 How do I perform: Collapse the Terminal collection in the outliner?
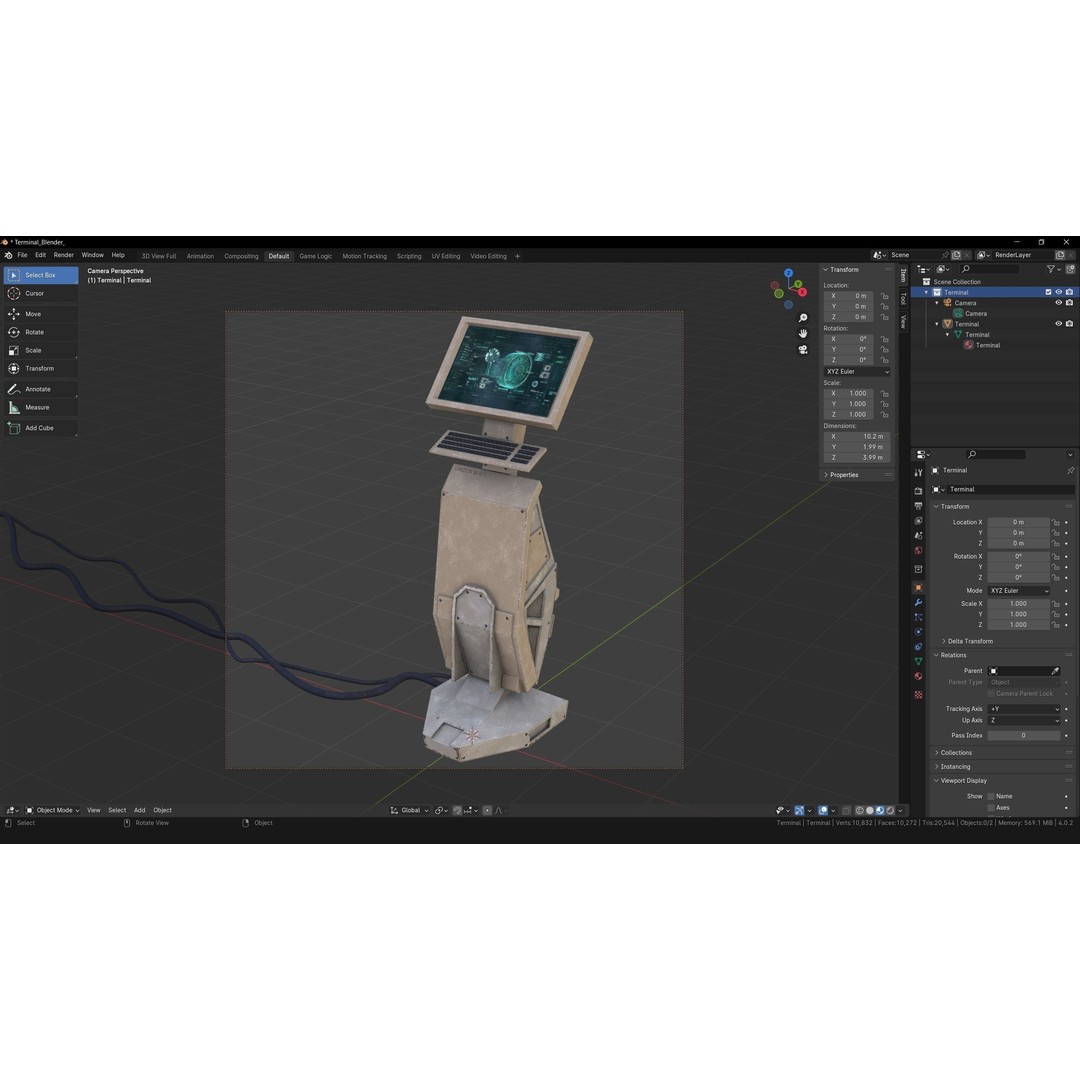pyautogui.click(x=926, y=292)
